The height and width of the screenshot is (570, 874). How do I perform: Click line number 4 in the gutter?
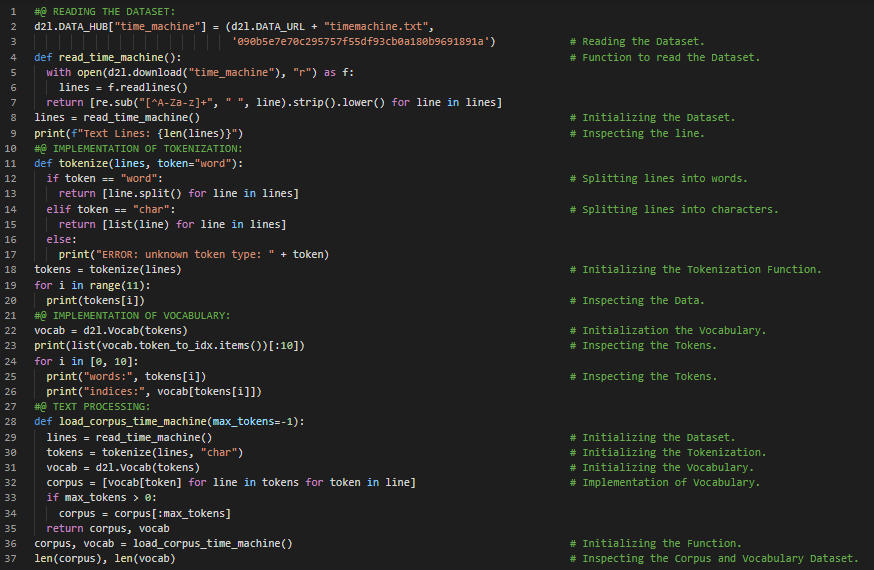[14, 57]
